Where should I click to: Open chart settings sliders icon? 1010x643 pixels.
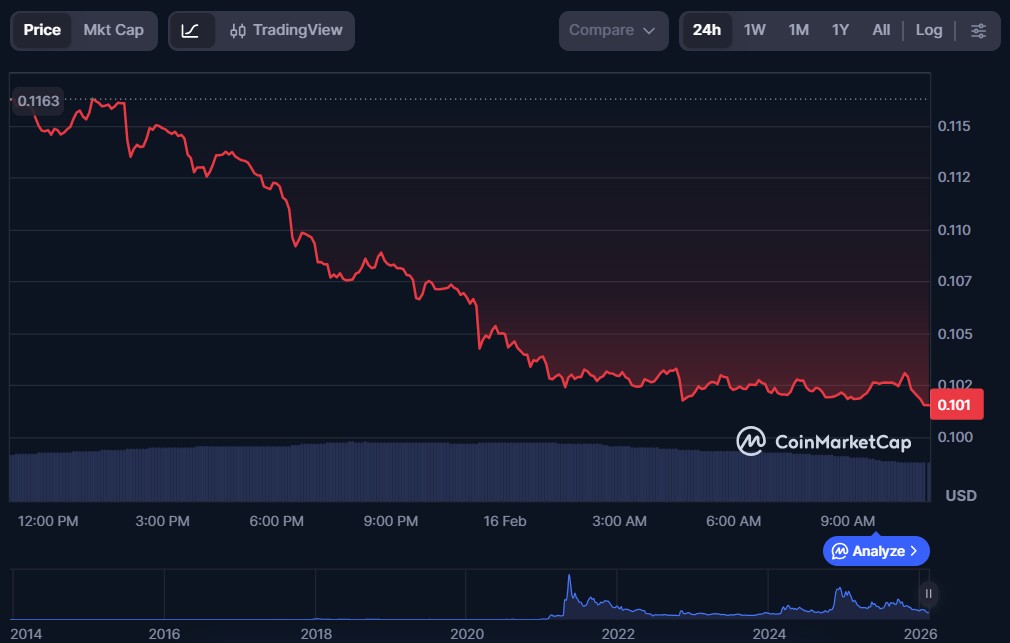978,30
